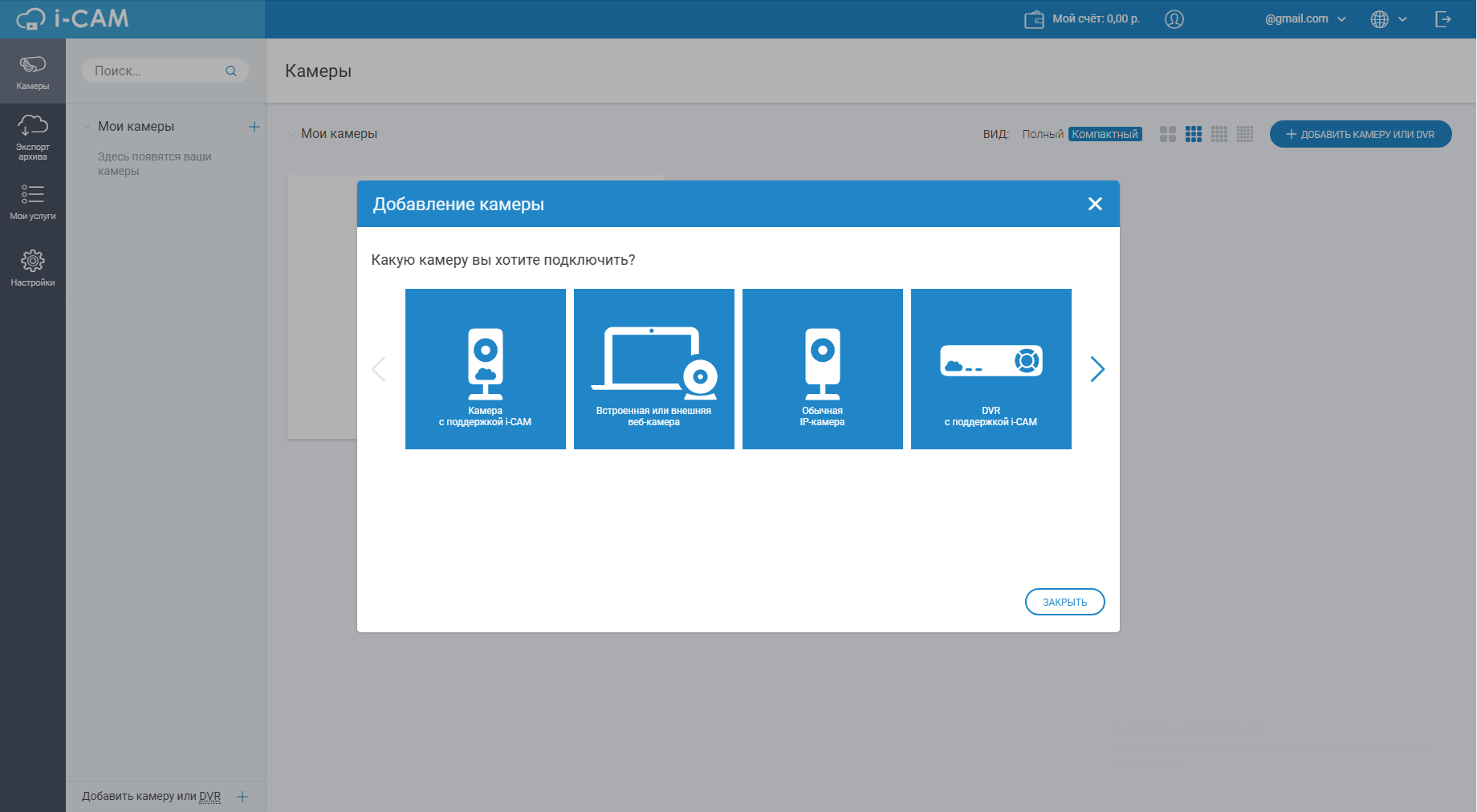Click the i-CAM logo
This screenshot has width=1477, height=812.
pos(72,18)
